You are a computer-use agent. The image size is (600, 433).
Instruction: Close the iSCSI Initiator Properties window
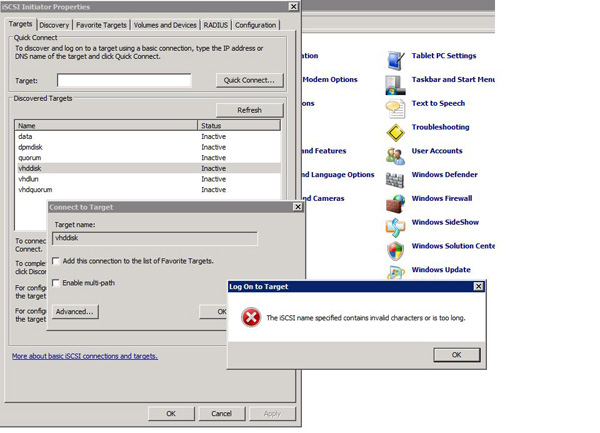point(293,7)
